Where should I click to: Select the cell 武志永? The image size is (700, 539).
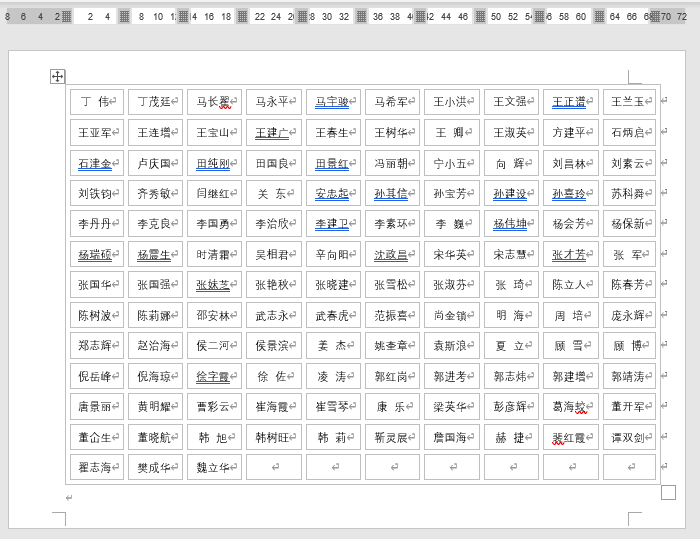click(x=274, y=315)
